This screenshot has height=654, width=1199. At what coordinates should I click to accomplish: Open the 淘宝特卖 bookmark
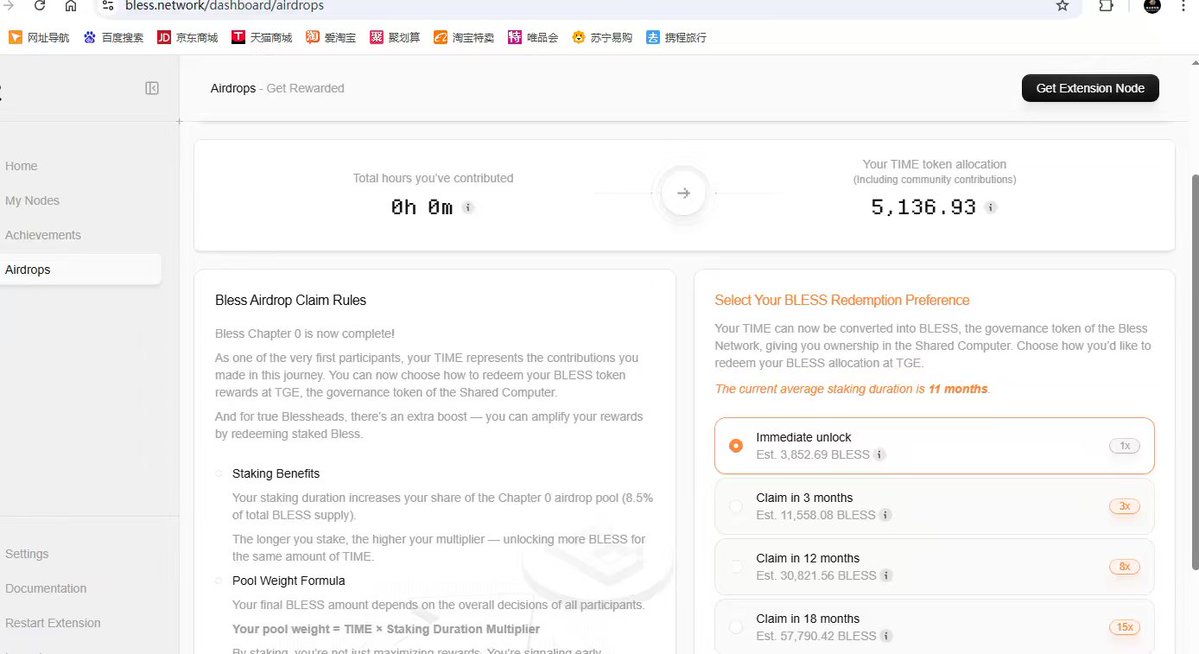463,37
